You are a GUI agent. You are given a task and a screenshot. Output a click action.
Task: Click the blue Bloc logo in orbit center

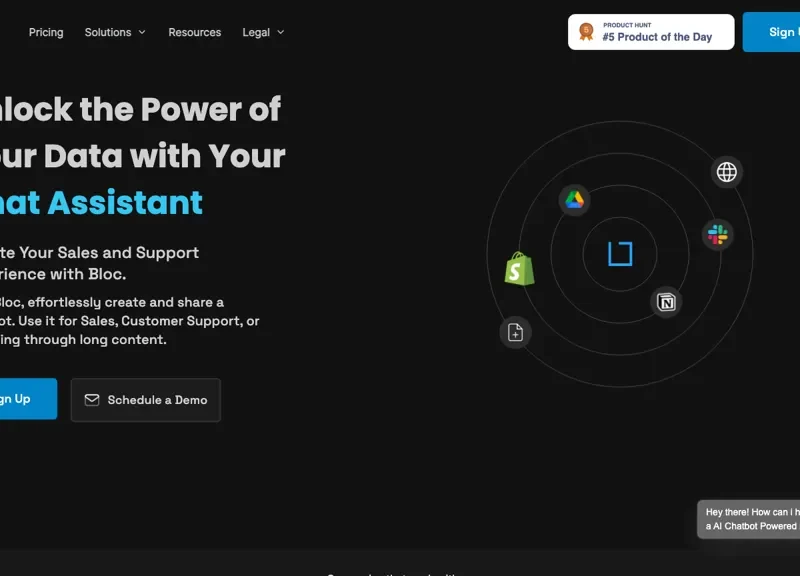click(x=620, y=254)
